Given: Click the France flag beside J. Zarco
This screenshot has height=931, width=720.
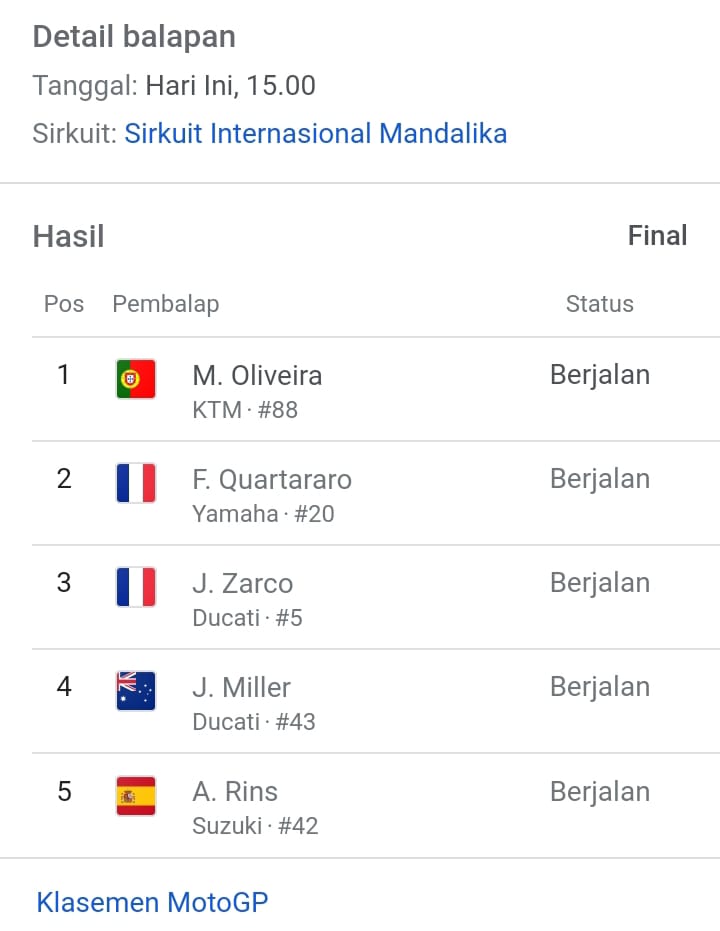Looking at the screenshot, I should click(136, 587).
